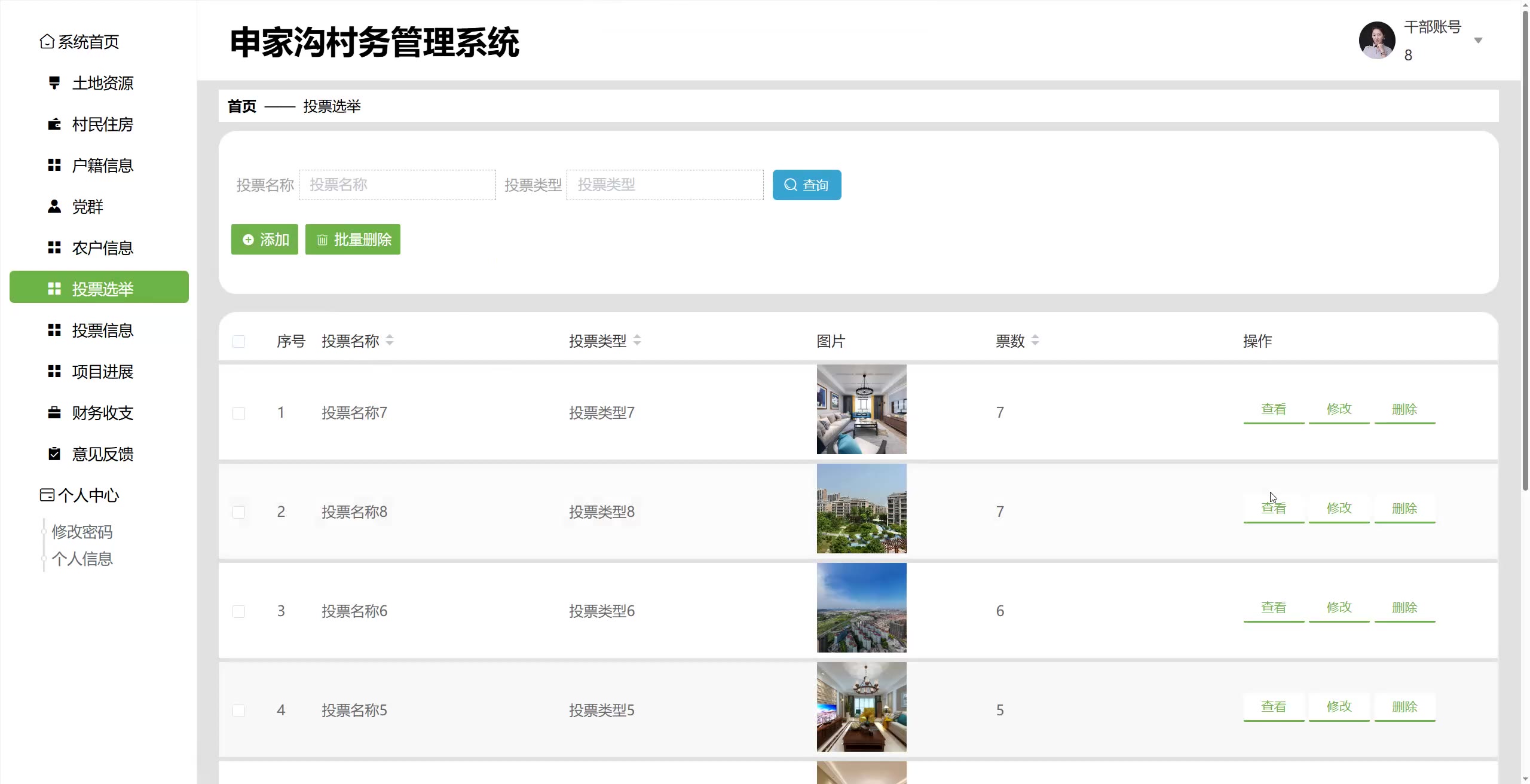Click the user avatar photo
Screen dimensions: 1530x784
click(1376, 41)
